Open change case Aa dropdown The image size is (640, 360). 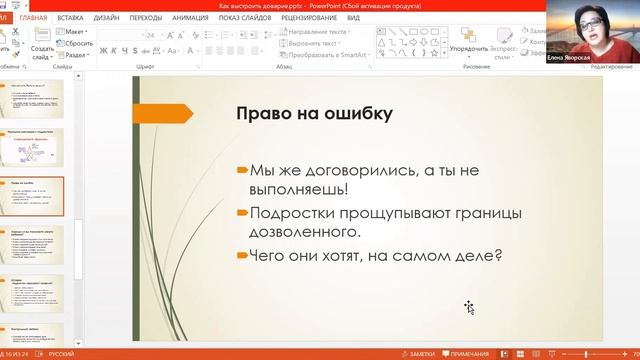(173, 51)
